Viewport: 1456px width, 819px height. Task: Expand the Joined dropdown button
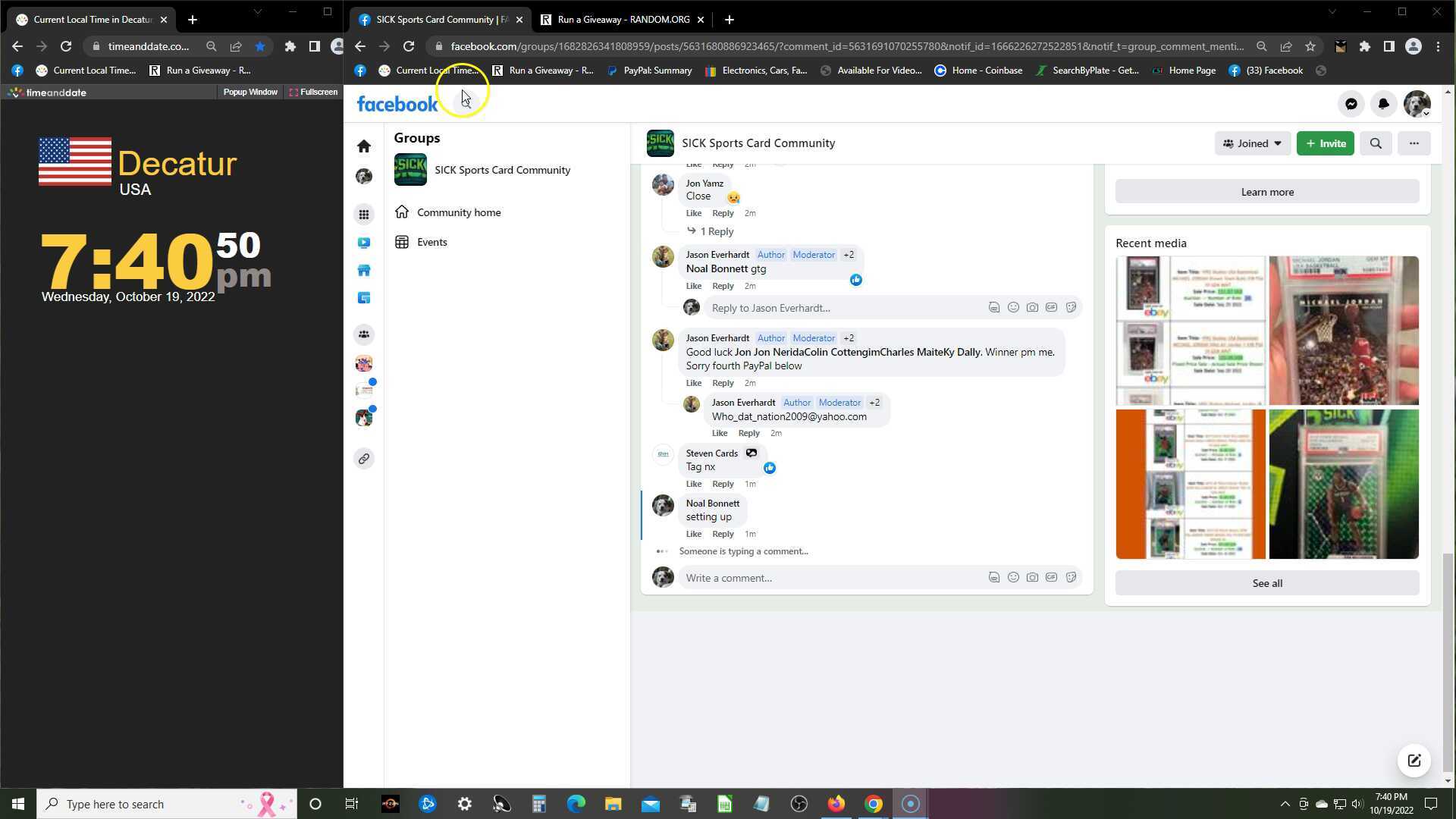(1252, 143)
